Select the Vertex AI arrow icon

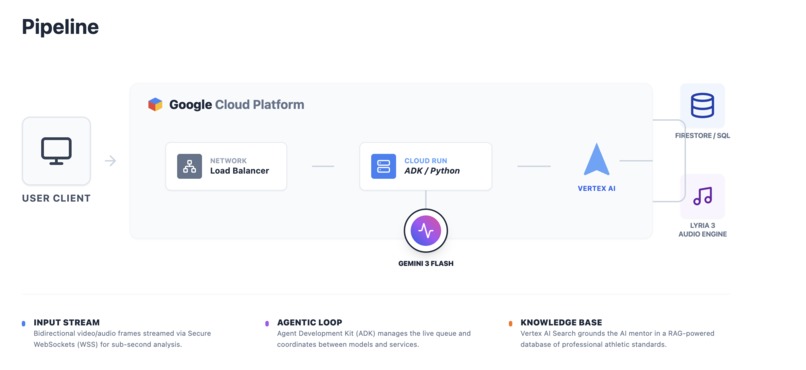tap(596, 159)
